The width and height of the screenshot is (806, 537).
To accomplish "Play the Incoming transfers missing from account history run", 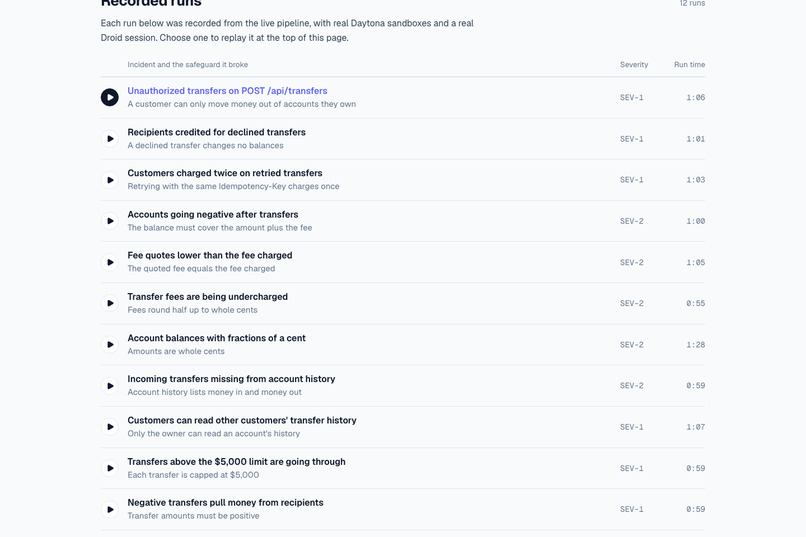I will click(109, 385).
